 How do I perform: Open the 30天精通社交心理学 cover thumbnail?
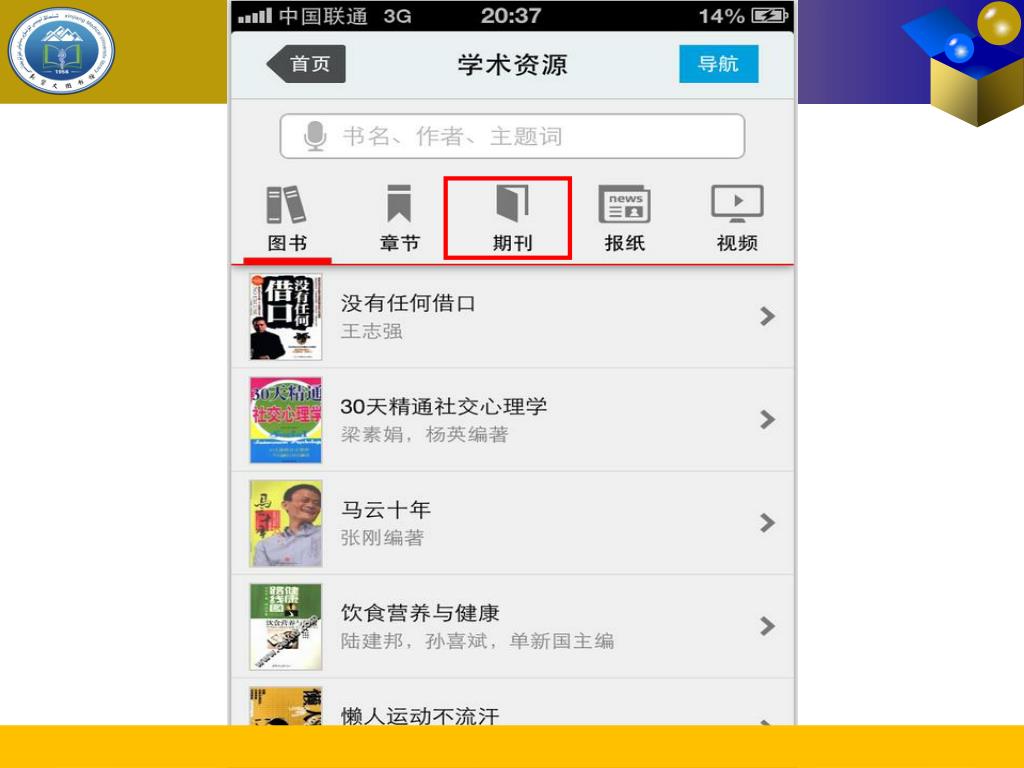(x=286, y=420)
